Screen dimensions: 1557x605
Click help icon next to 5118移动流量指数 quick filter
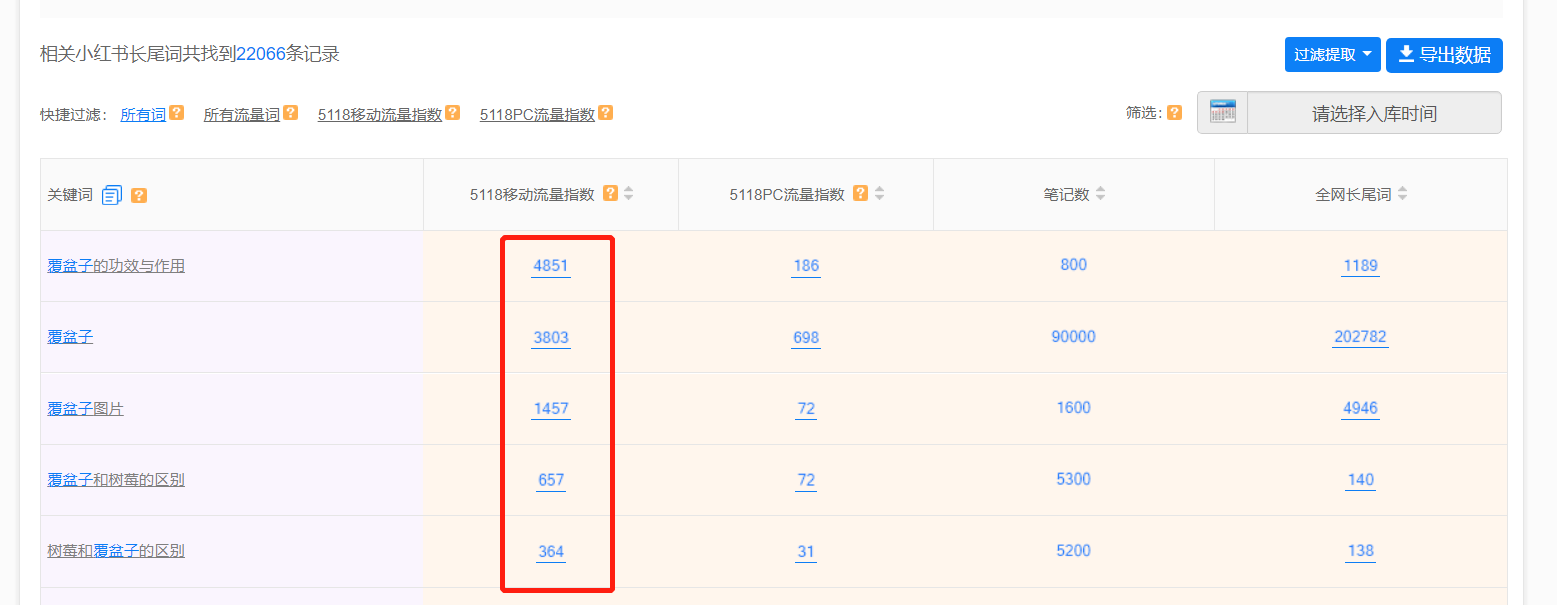click(x=453, y=113)
